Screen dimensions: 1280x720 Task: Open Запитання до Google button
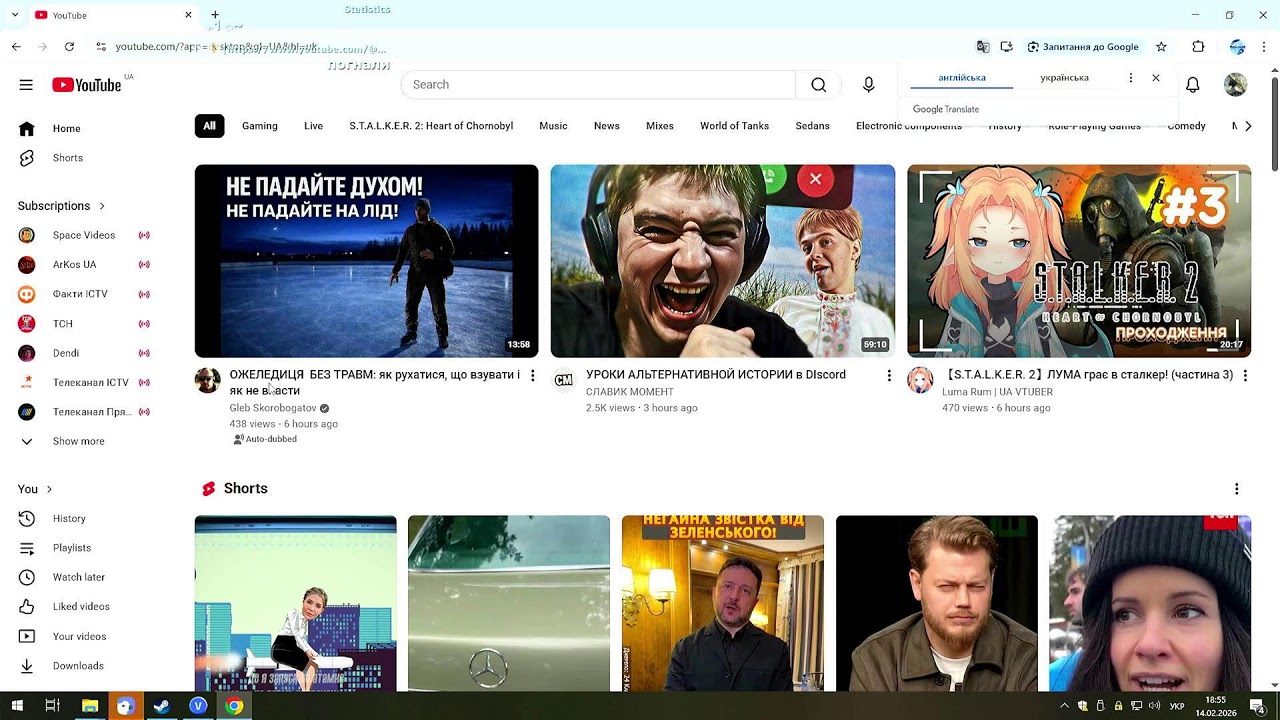tap(1083, 47)
